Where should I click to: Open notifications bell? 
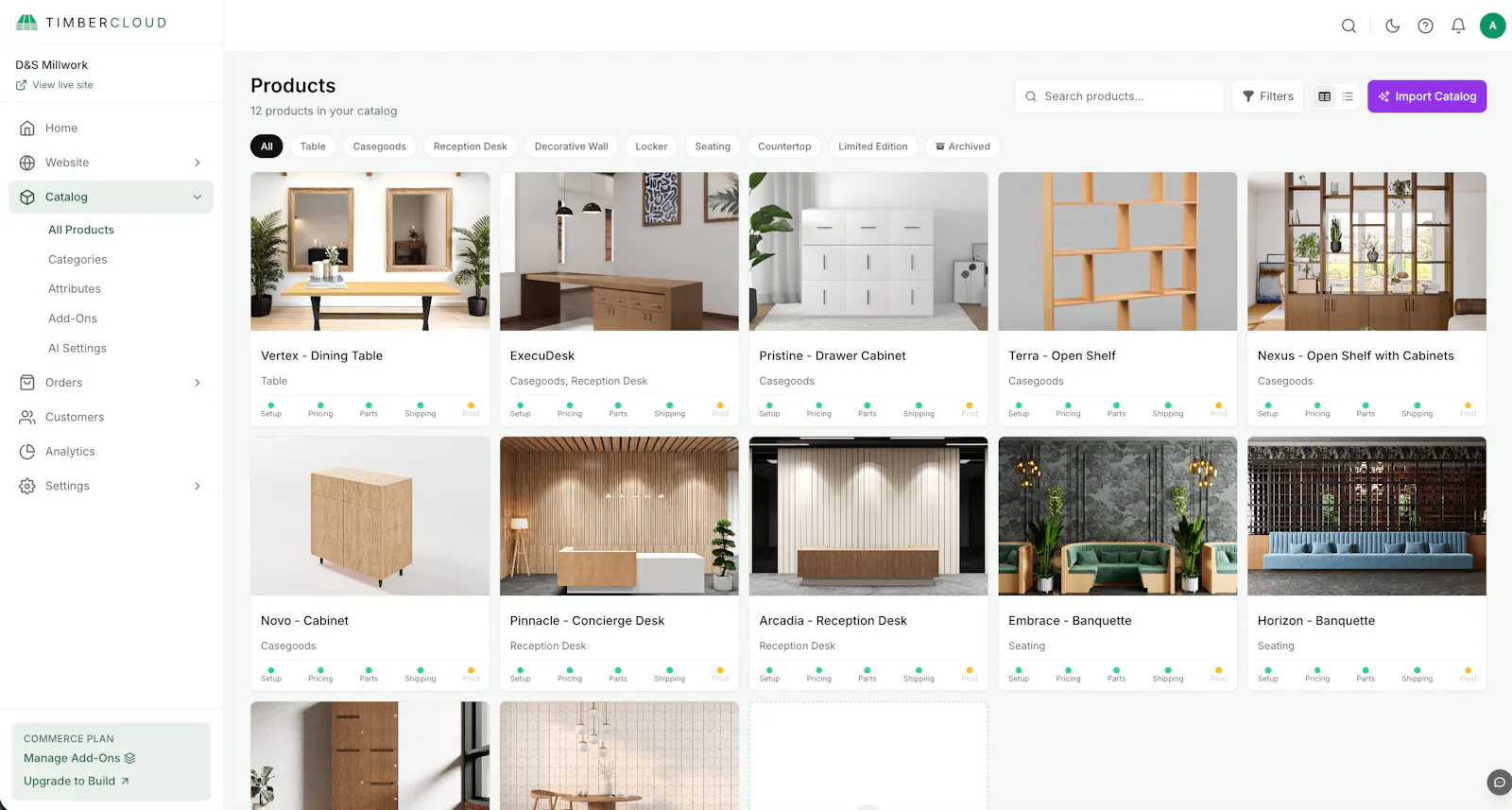(x=1458, y=26)
